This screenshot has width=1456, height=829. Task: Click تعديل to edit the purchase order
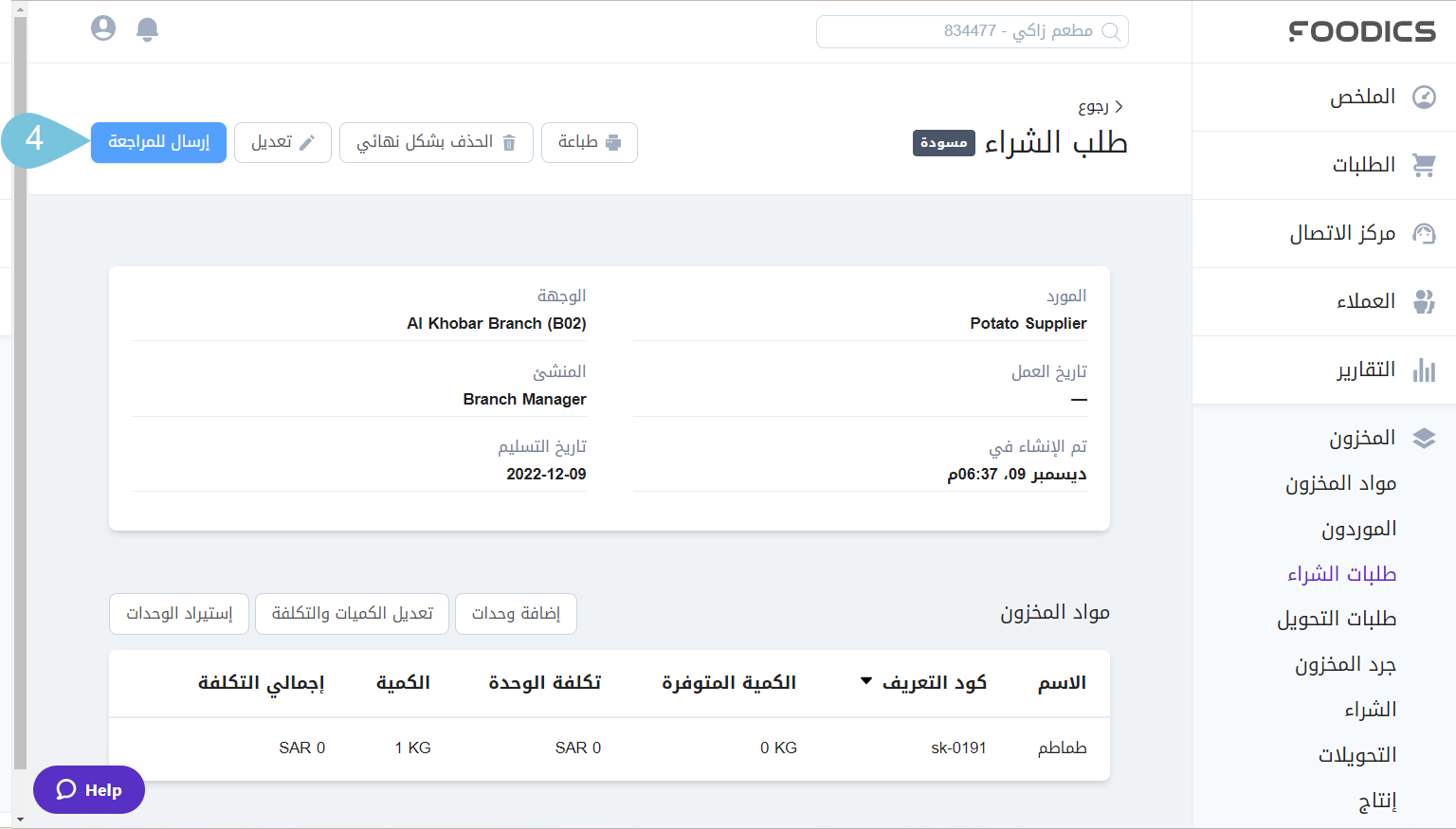tap(282, 142)
